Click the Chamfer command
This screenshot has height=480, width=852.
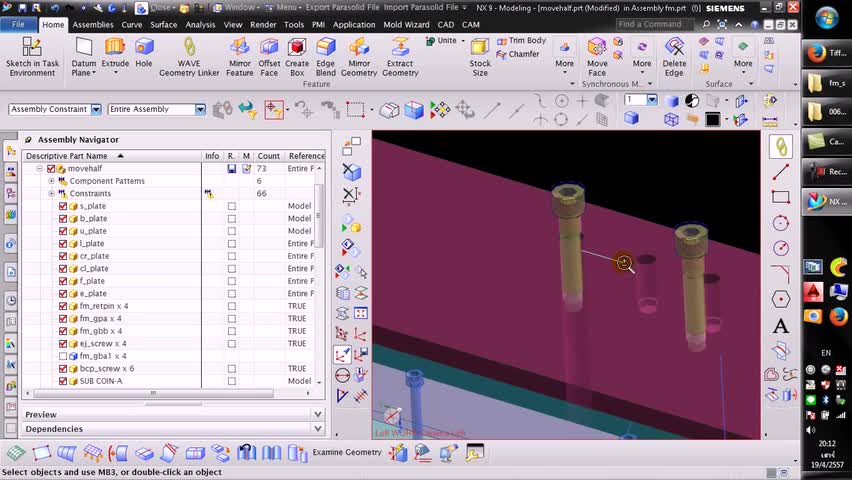518,54
